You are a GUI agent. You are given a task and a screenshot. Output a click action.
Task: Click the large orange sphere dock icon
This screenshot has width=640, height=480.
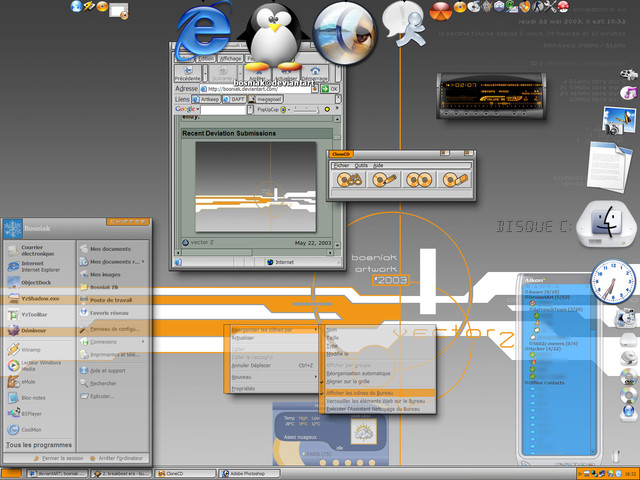[441, 11]
